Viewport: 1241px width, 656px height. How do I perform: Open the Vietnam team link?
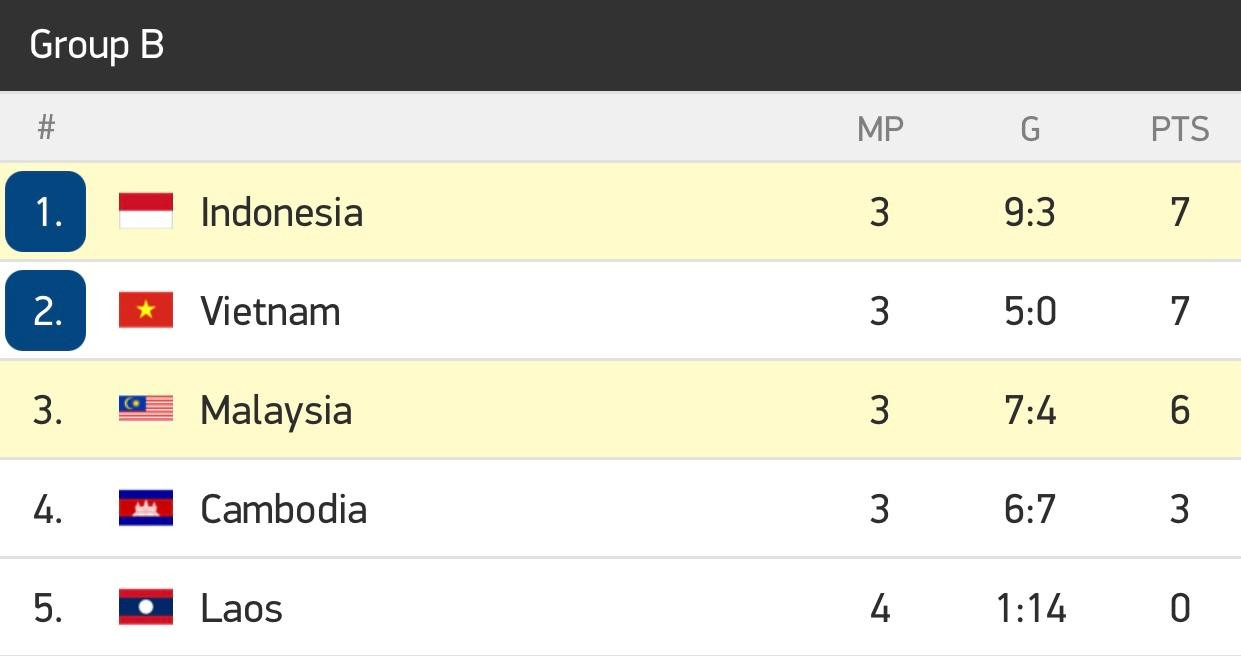270,311
